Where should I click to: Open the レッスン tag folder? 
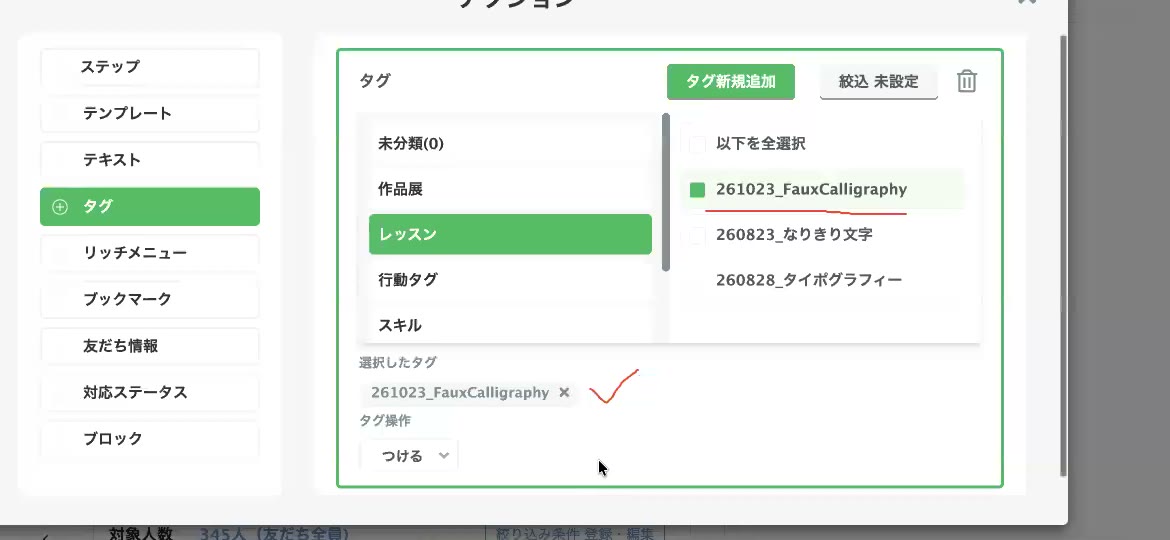coord(510,234)
